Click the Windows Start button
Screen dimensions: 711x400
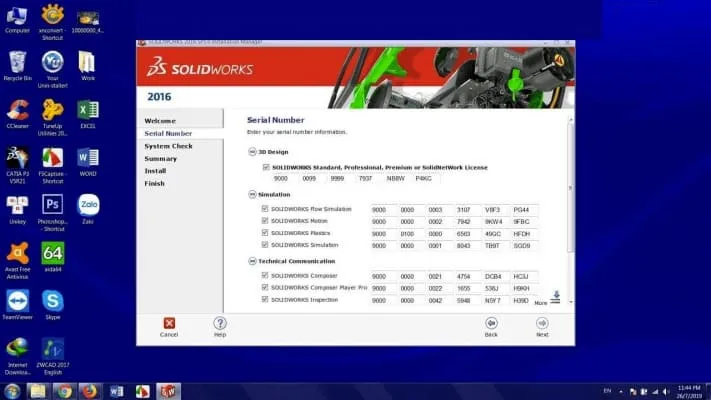pyautogui.click(x=12, y=391)
